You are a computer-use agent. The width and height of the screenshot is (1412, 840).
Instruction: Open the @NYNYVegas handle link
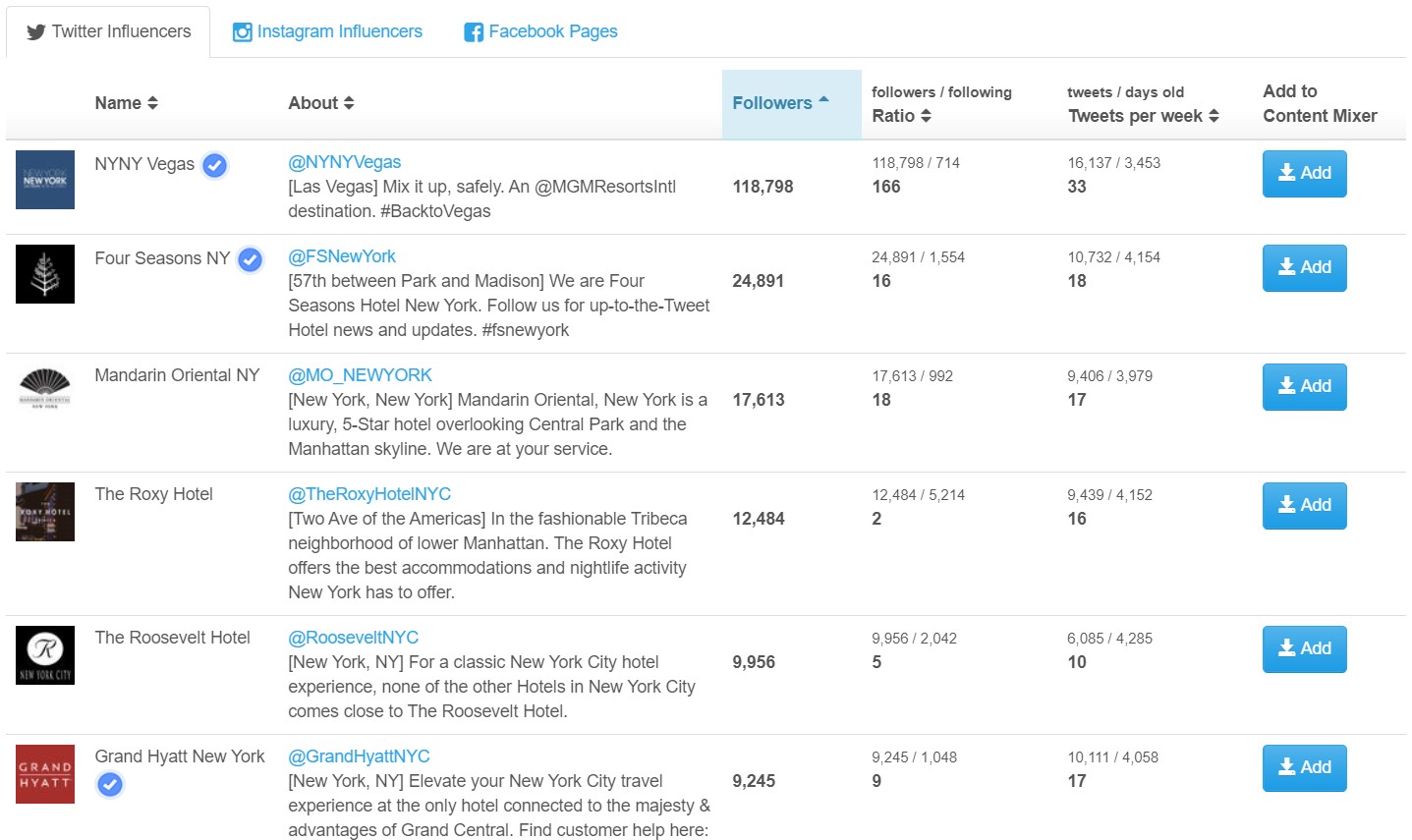click(x=344, y=162)
